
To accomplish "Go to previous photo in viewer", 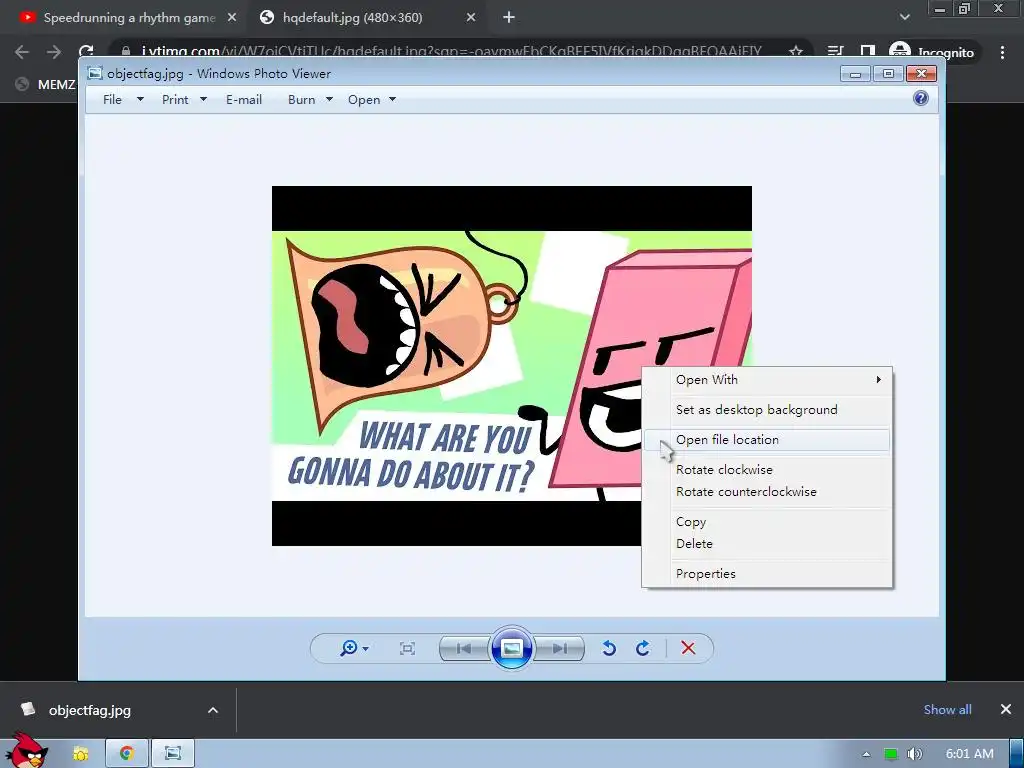I will pos(464,648).
